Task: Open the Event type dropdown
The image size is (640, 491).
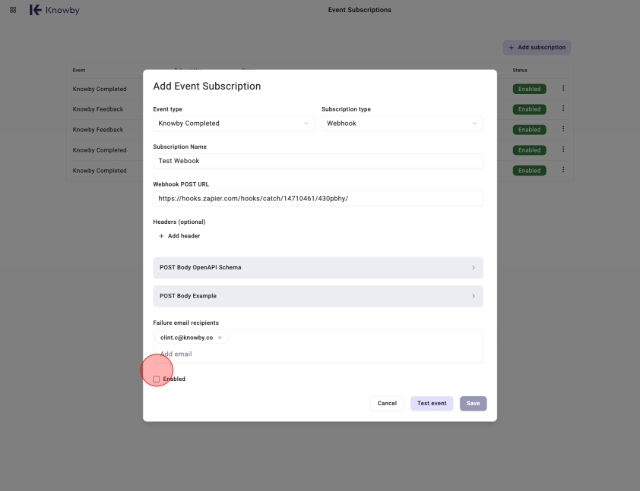Action: click(234, 123)
